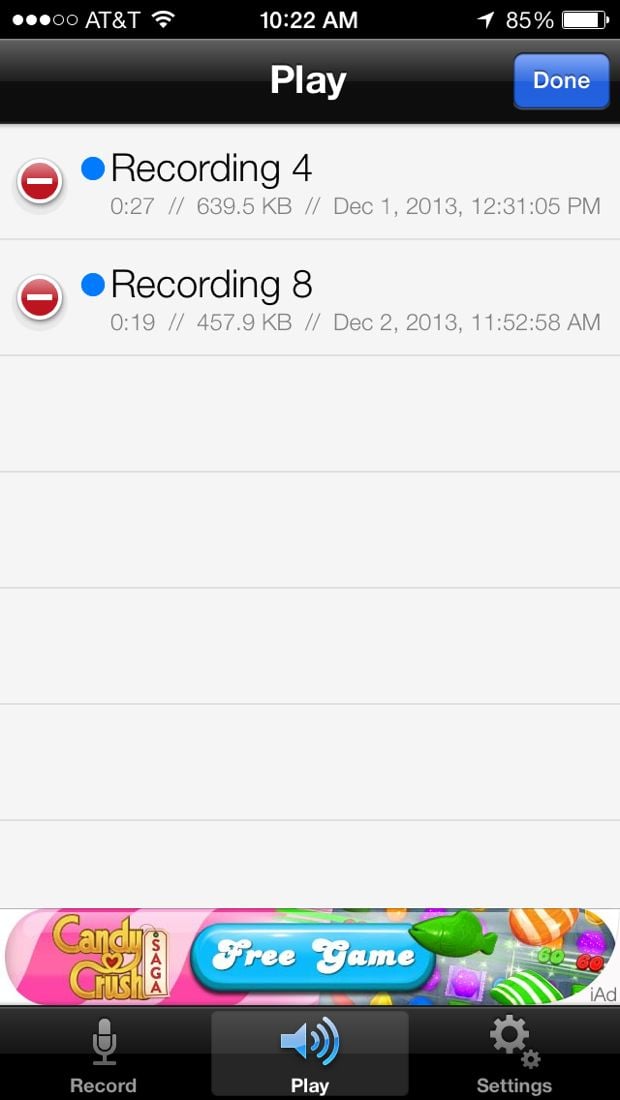Tap the Wi-Fi icon in the status bar
Image resolution: width=620 pixels, height=1100 pixels.
(x=163, y=20)
